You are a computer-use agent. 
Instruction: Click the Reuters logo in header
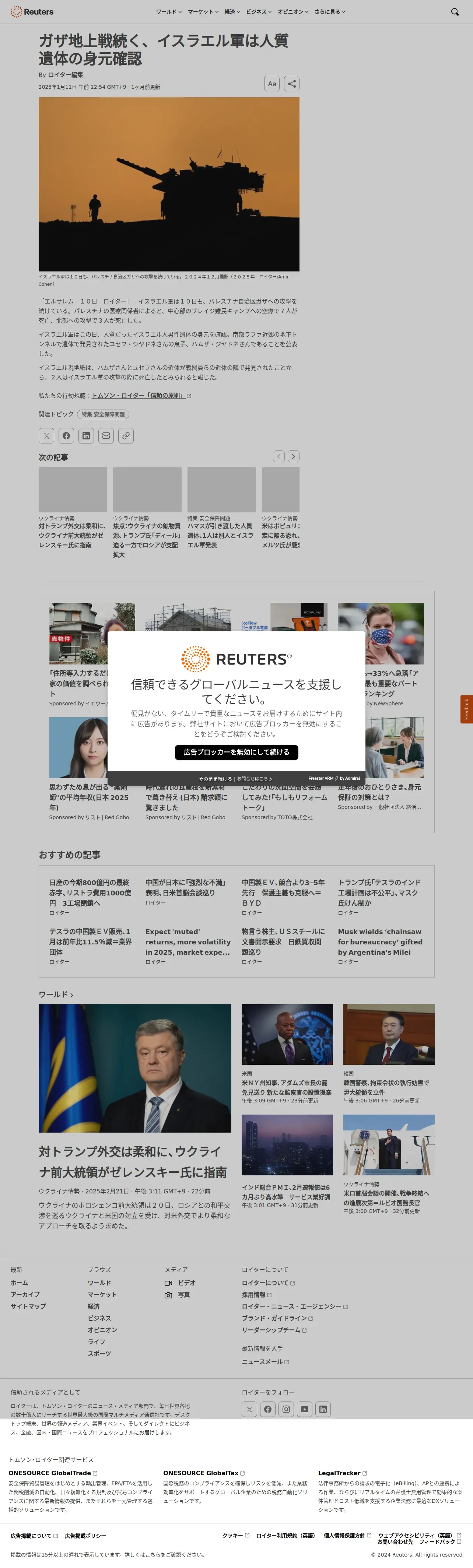[x=32, y=11]
